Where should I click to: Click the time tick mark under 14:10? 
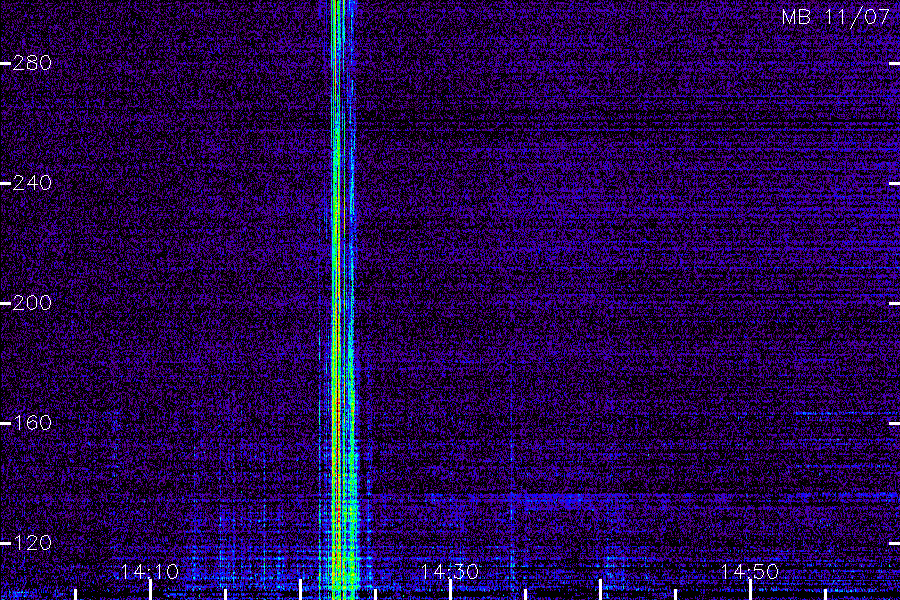tap(150, 590)
